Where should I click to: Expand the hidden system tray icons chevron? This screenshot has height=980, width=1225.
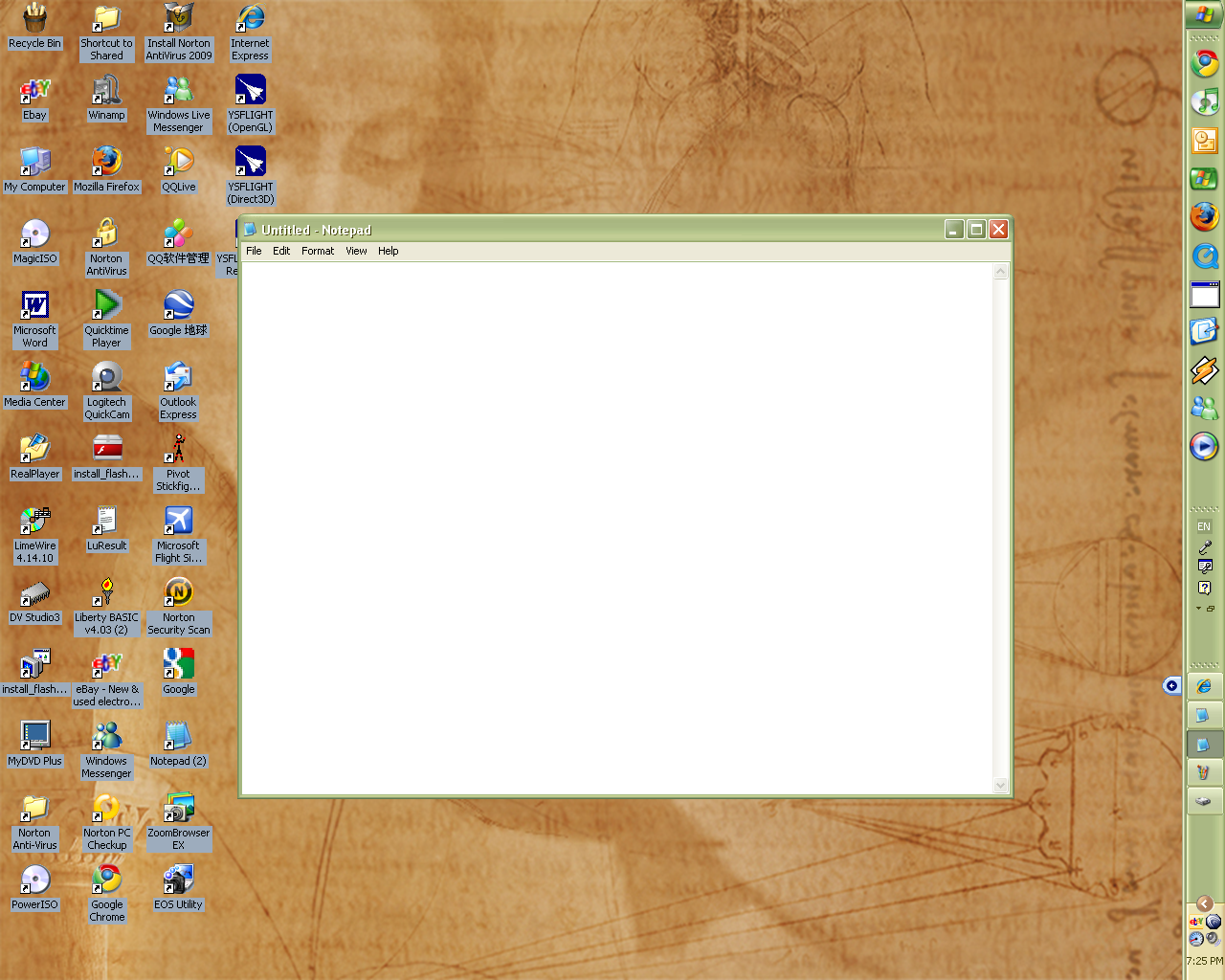point(1204,902)
